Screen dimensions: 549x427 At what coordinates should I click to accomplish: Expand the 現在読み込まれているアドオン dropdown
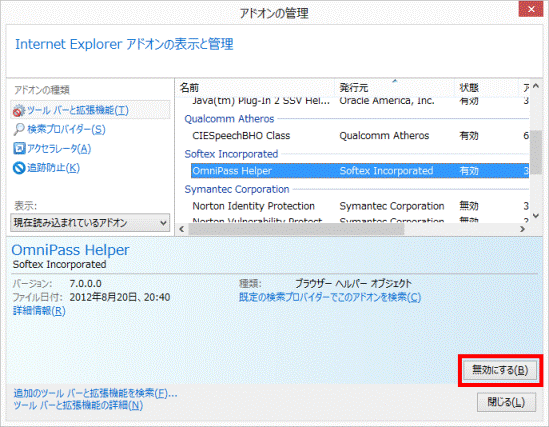tap(90, 223)
